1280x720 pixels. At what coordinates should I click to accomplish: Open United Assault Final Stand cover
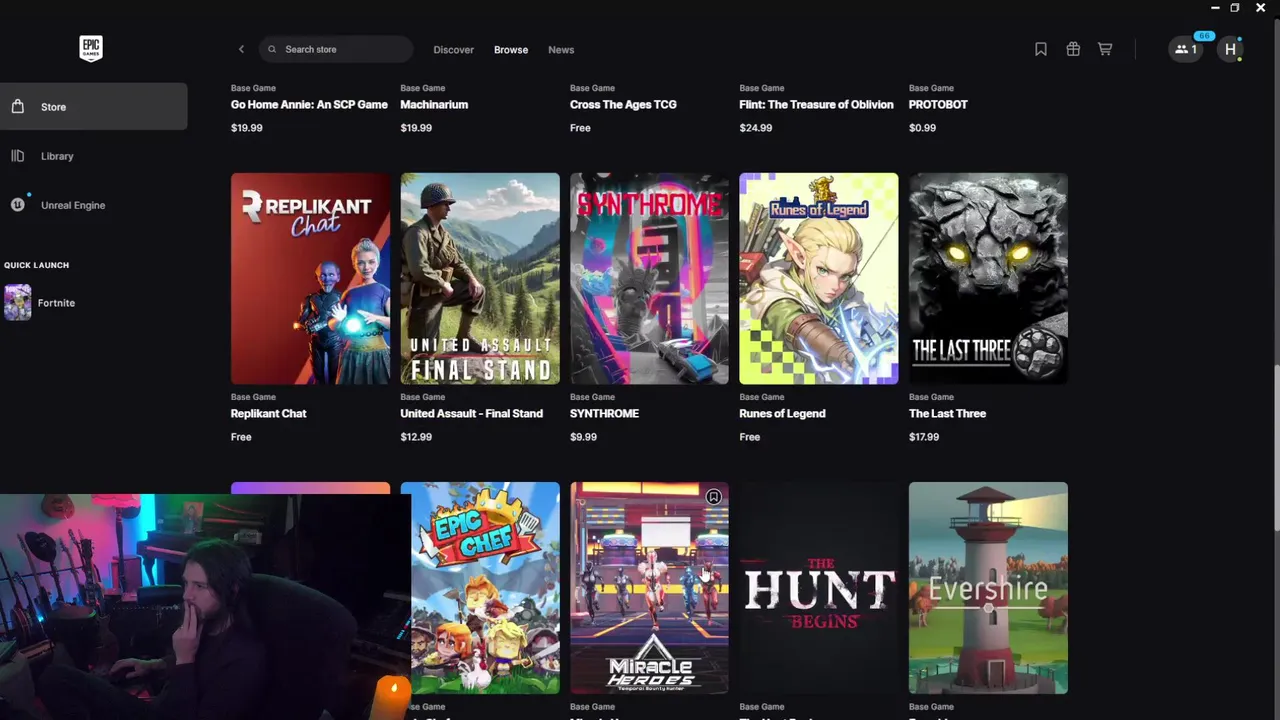(480, 278)
